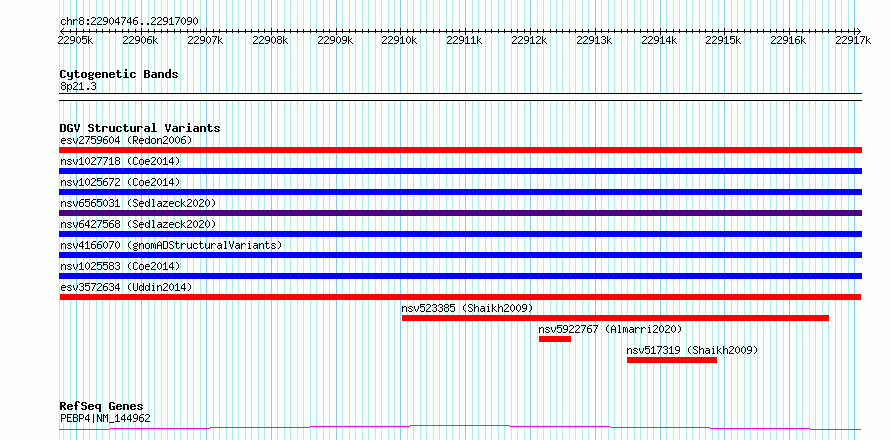Click the Cytogenetic Bands track title
The image size is (890, 440).
119,74
